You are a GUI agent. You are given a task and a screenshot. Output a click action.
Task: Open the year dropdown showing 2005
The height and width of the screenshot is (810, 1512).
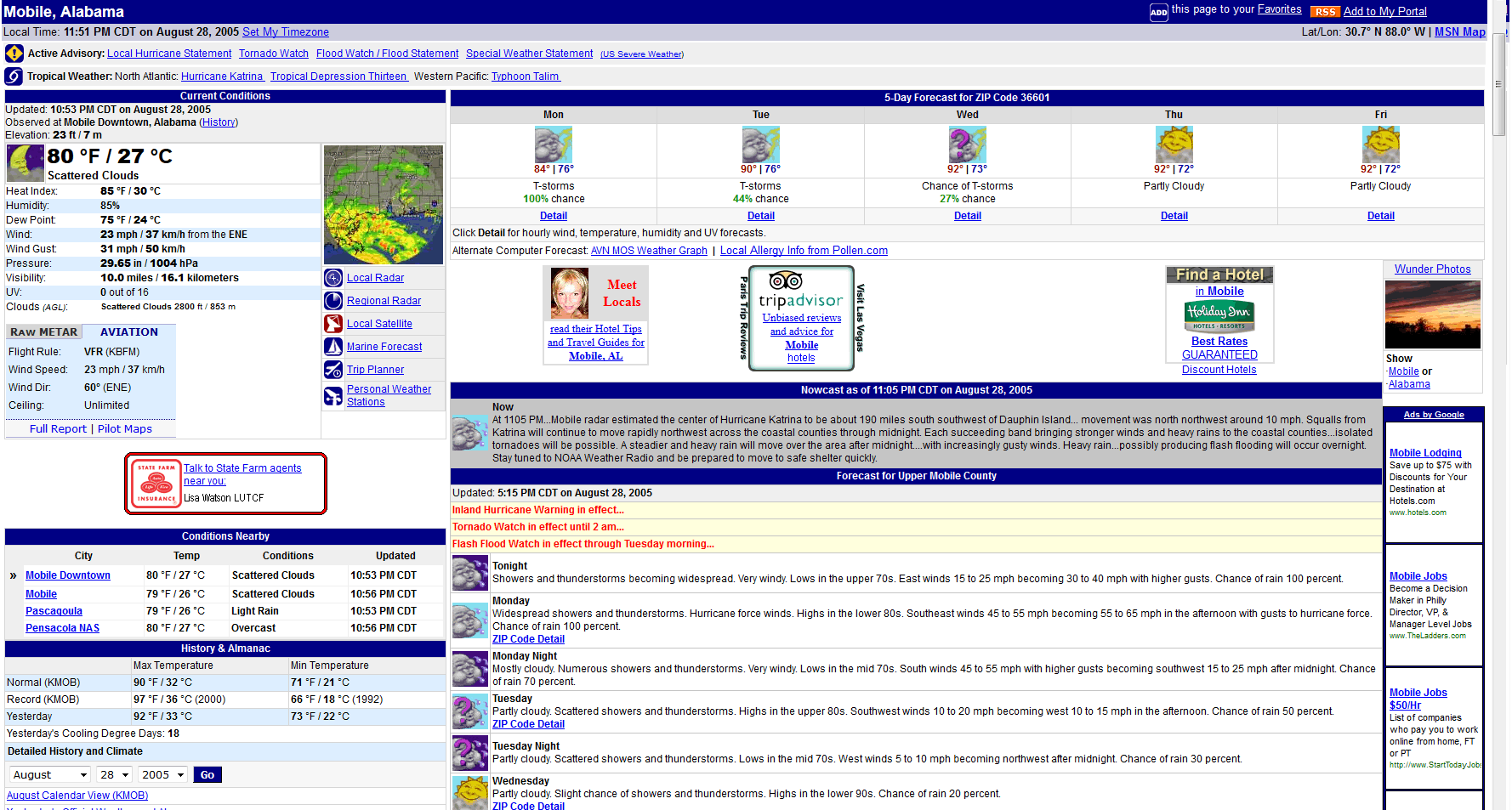(163, 775)
